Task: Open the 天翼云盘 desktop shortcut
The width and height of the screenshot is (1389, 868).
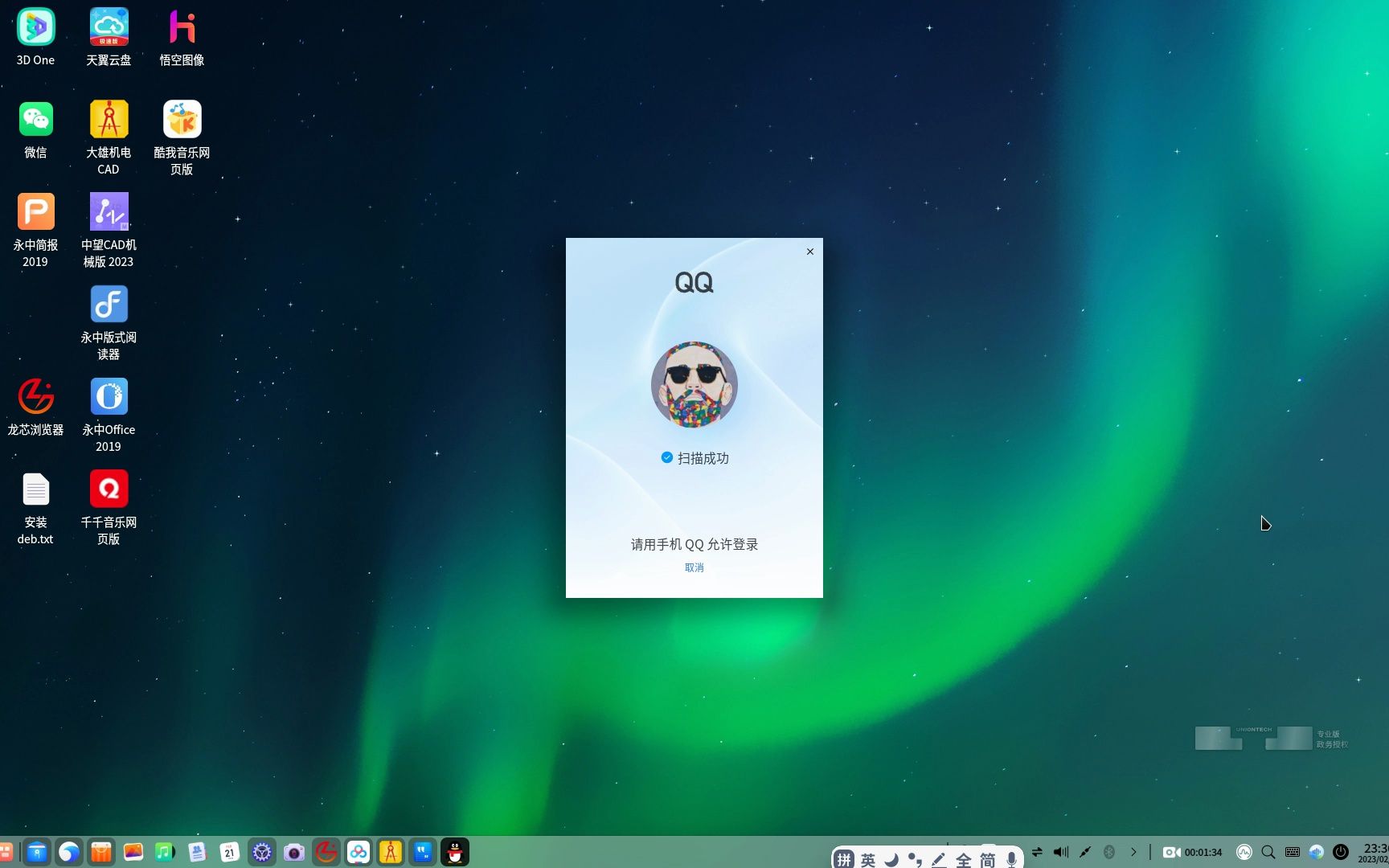Action: (x=109, y=36)
